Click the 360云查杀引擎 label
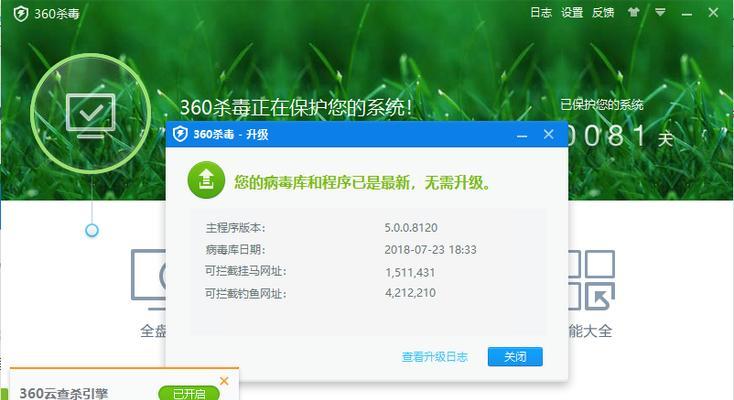Image resolution: width=734 pixels, height=400 pixels. pyautogui.click(x=64, y=393)
